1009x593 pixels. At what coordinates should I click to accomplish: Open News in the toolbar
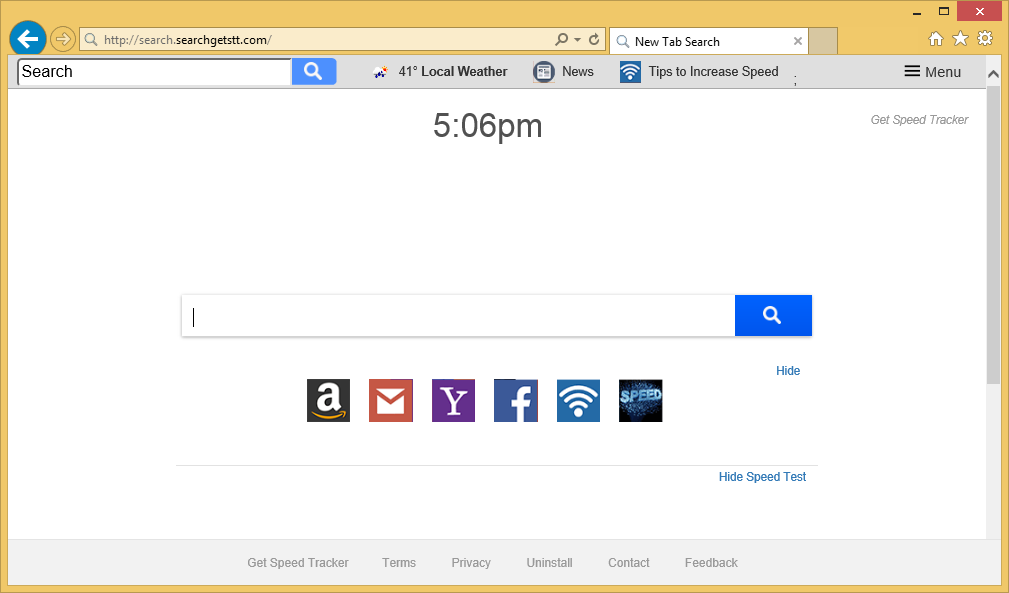(564, 72)
